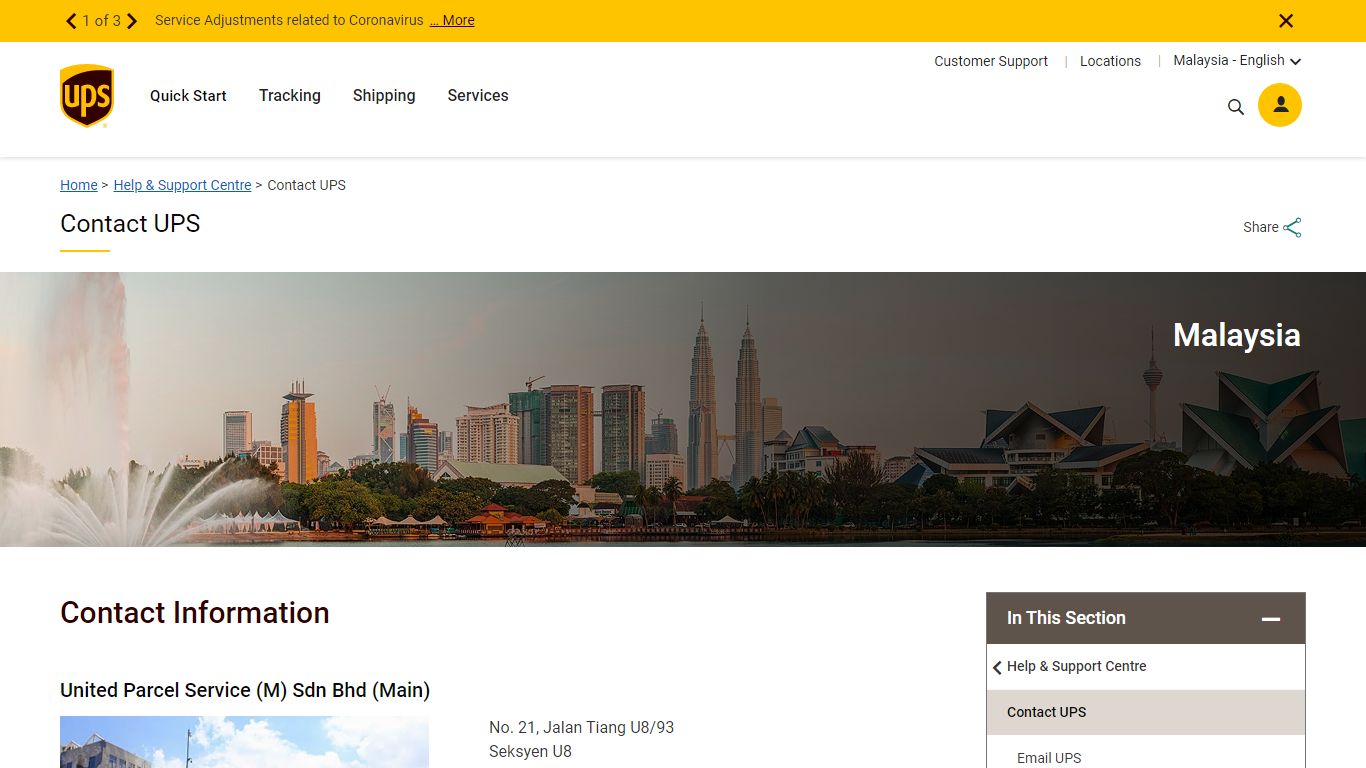Click the Malaysia skyline banner image

[683, 409]
